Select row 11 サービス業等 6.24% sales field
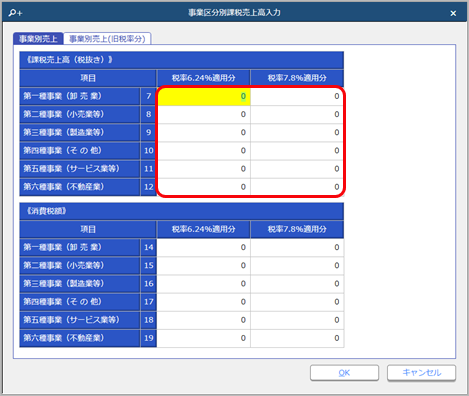 [x=203, y=169]
